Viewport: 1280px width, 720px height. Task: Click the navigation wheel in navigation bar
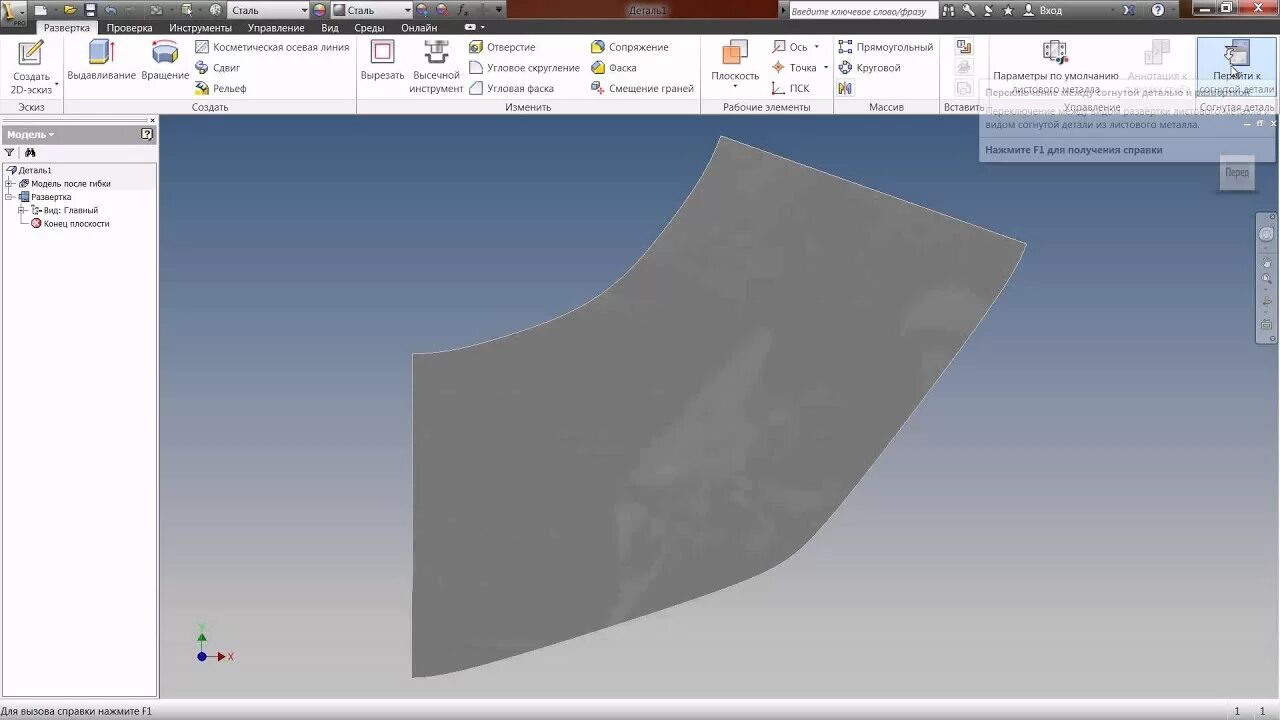click(1266, 235)
